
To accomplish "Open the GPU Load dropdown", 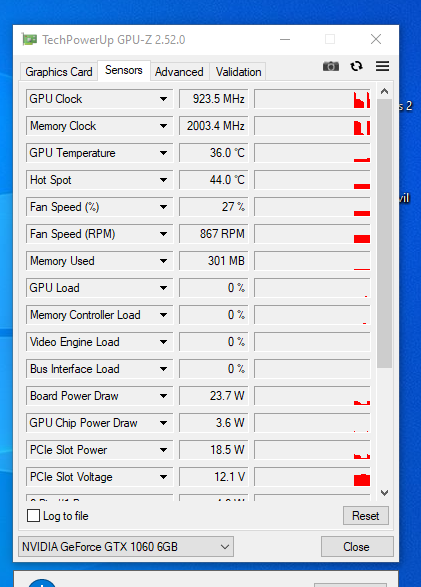I will tap(163, 288).
